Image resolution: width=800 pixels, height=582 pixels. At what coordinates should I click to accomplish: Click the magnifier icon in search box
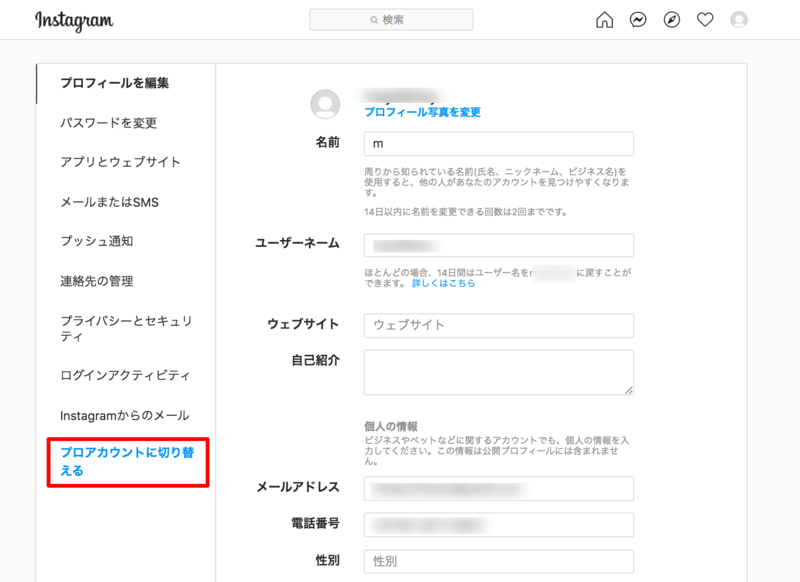[374, 20]
